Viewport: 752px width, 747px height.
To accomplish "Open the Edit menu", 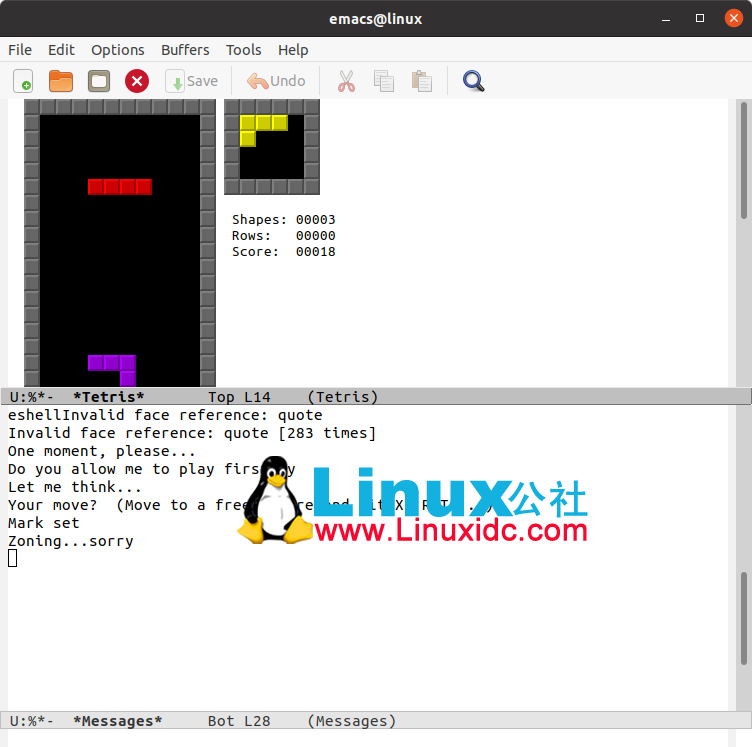I will click(x=61, y=50).
